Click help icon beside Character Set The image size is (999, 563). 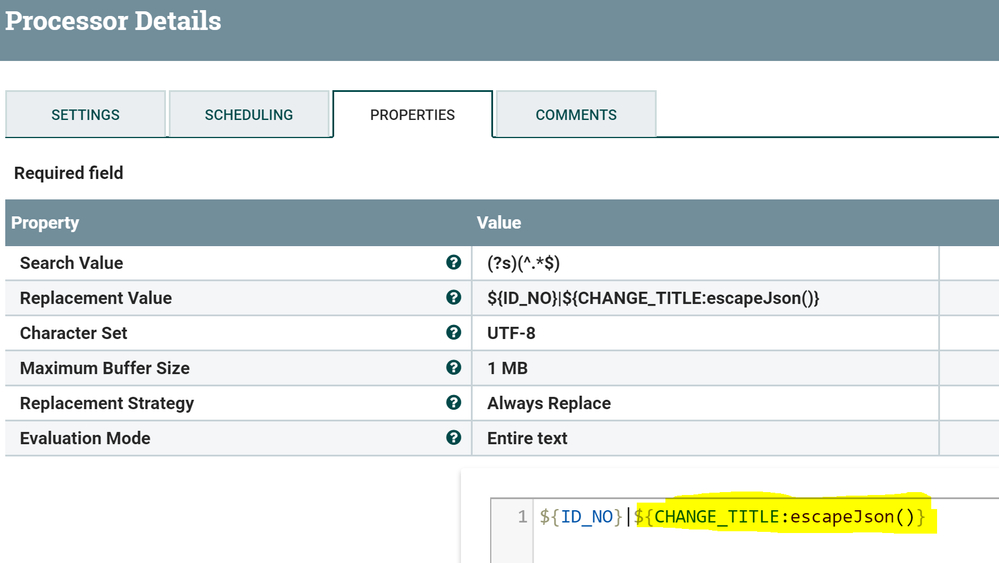[x=453, y=333]
